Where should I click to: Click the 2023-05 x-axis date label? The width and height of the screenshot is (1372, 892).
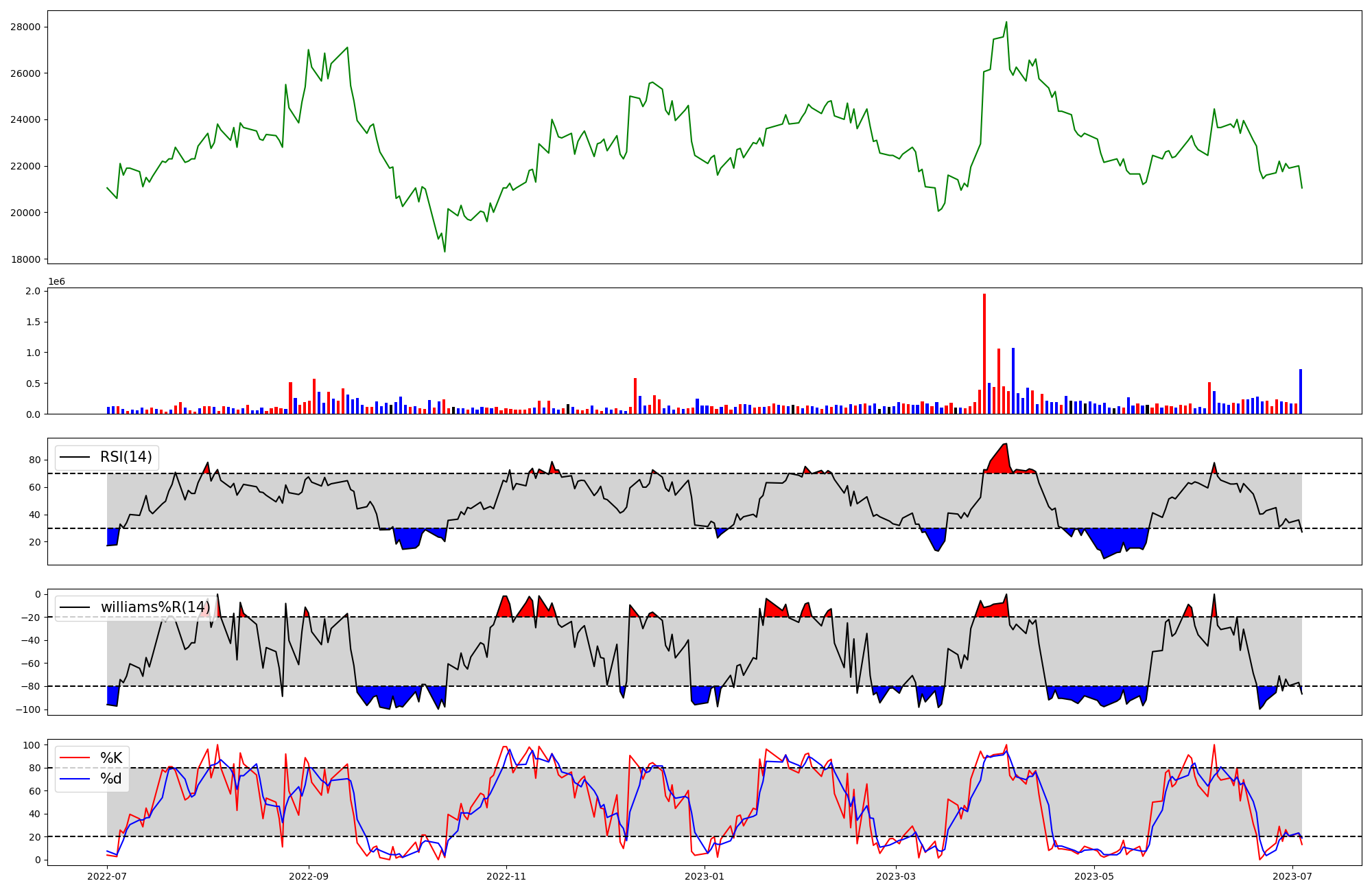(1094, 876)
